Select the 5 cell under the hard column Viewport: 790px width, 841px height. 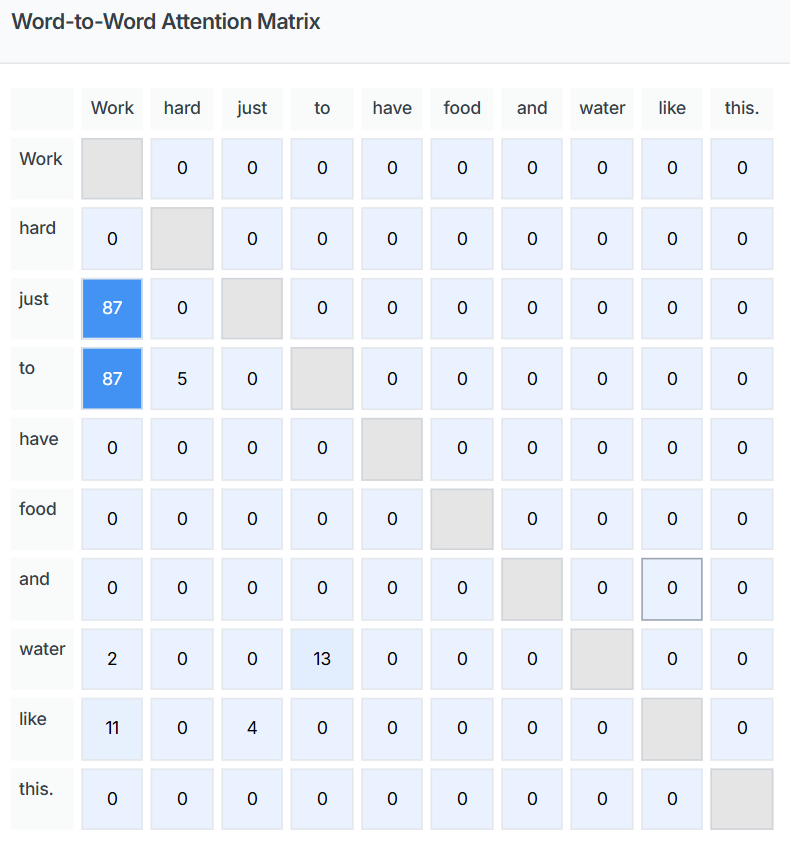coord(182,379)
